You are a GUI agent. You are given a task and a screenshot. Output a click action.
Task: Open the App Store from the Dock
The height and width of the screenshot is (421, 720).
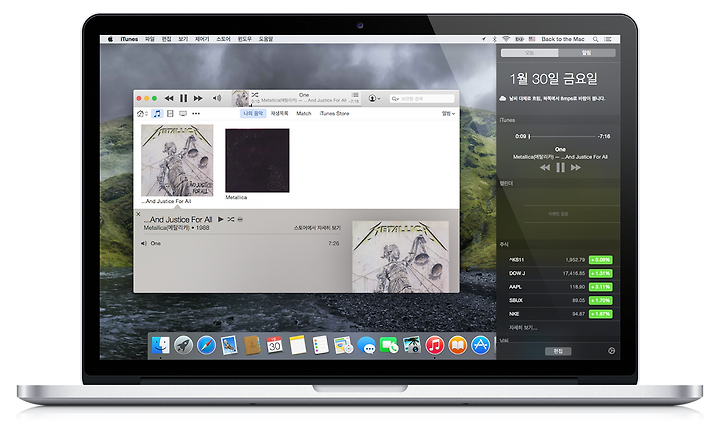coord(481,345)
